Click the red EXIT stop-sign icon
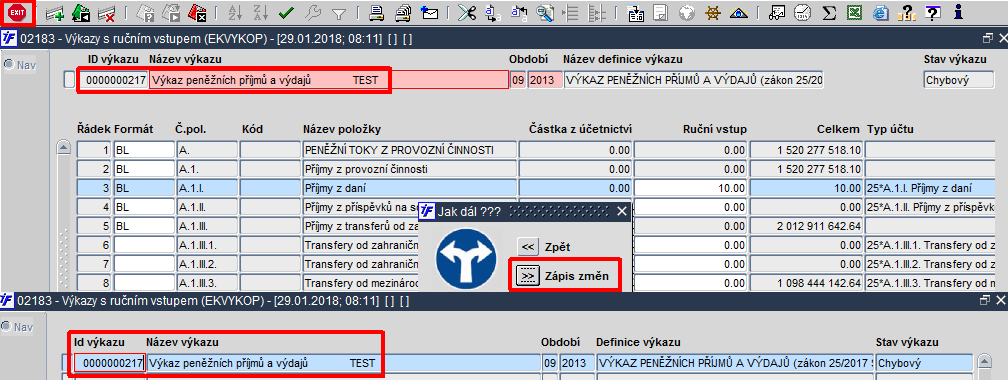 [x=17, y=12]
